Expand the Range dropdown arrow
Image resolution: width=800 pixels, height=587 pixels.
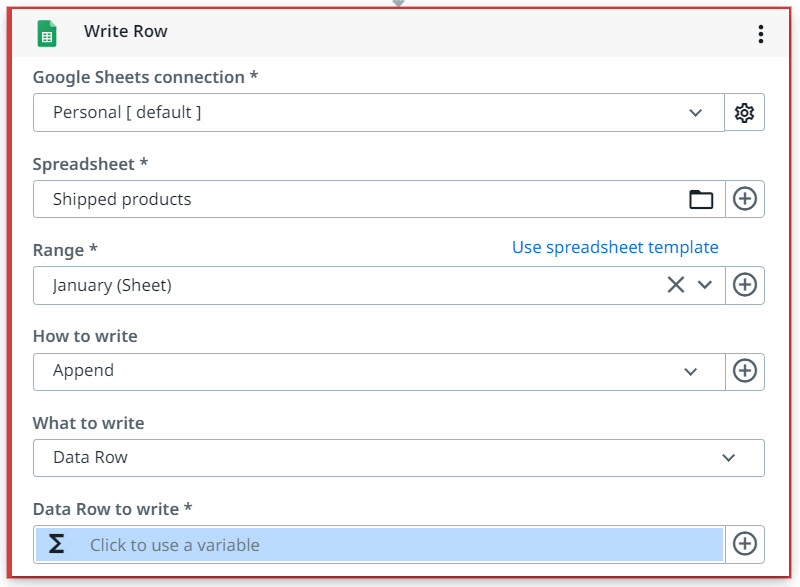pyautogui.click(x=705, y=285)
